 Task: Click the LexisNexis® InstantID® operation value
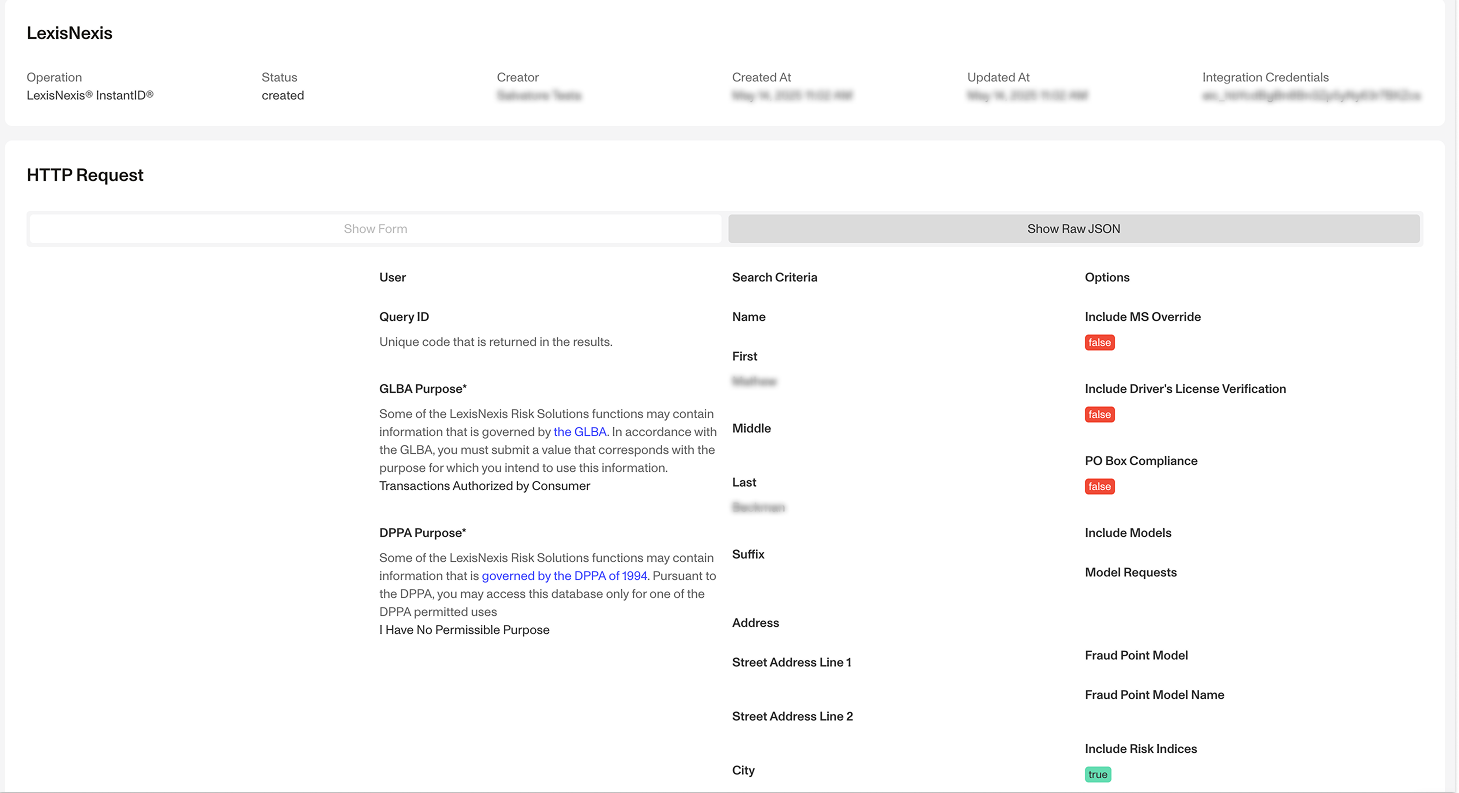tap(90, 96)
